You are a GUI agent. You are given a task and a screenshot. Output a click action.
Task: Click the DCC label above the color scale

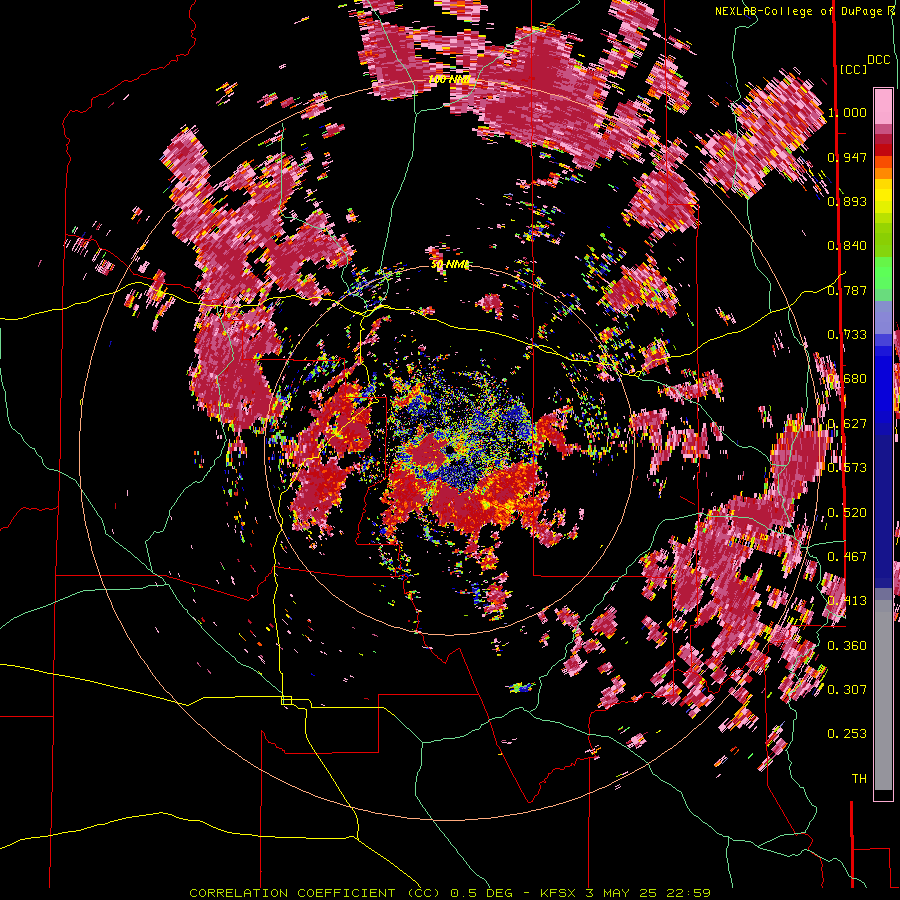(x=878, y=60)
